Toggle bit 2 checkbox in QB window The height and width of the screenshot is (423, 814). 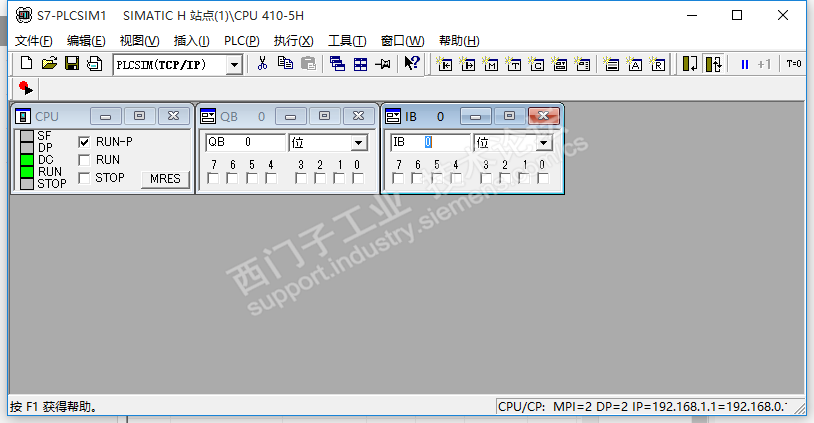tap(320, 178)
